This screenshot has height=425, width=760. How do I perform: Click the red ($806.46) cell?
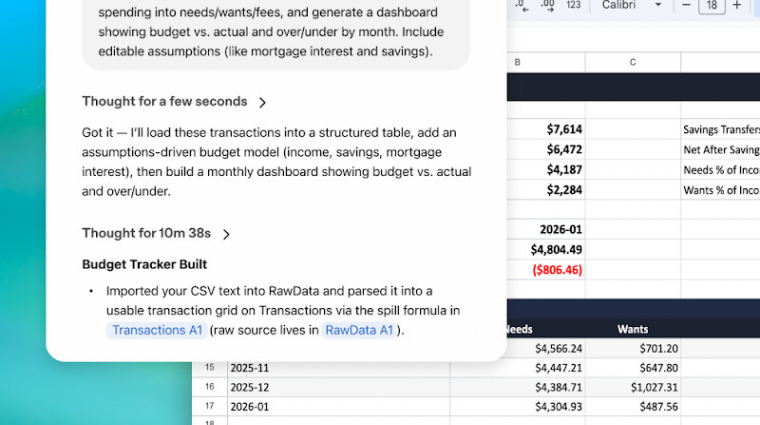pos(546,270)
